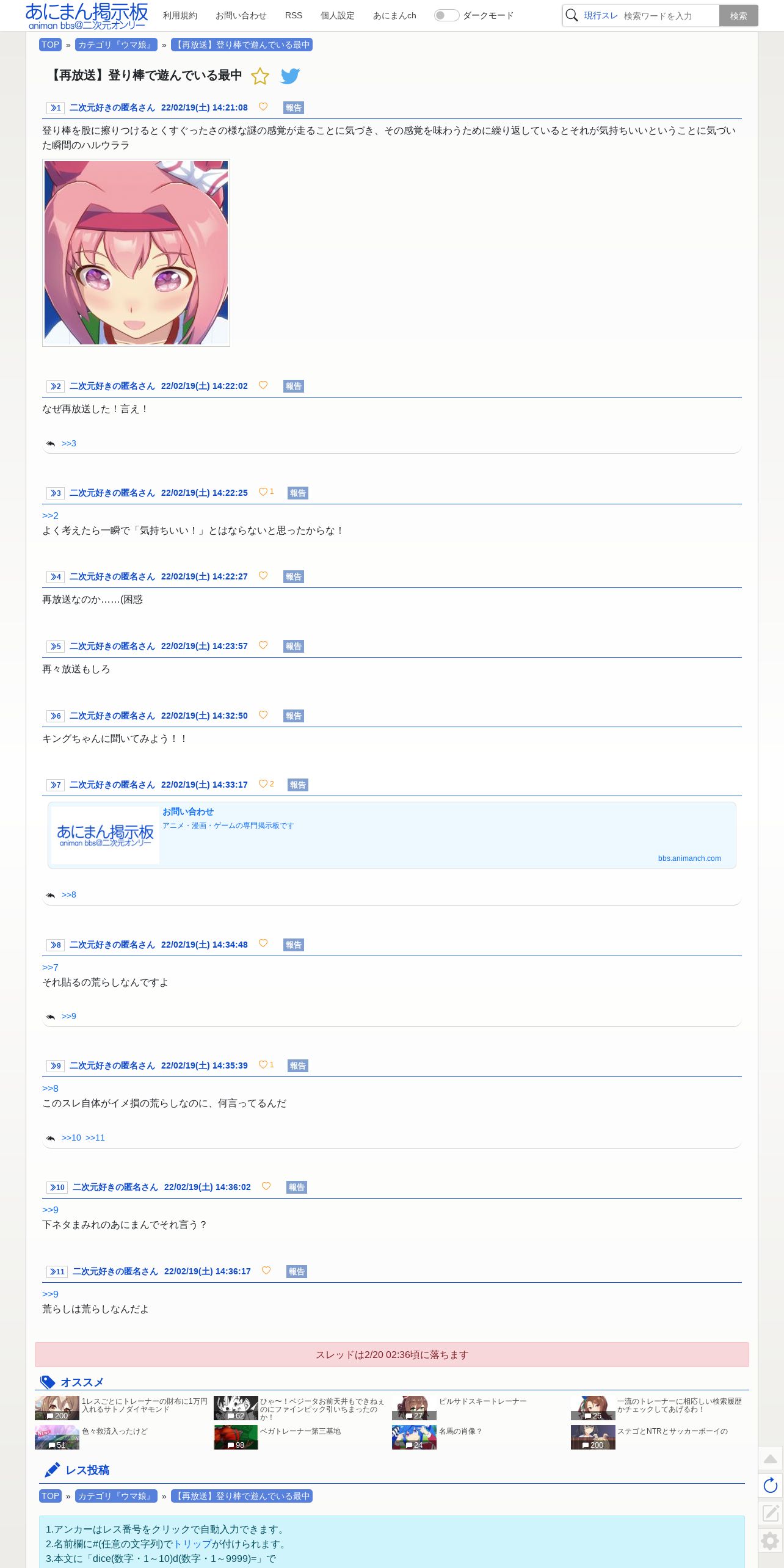Share the thread via the Twitter bird icon

(290, 76)
